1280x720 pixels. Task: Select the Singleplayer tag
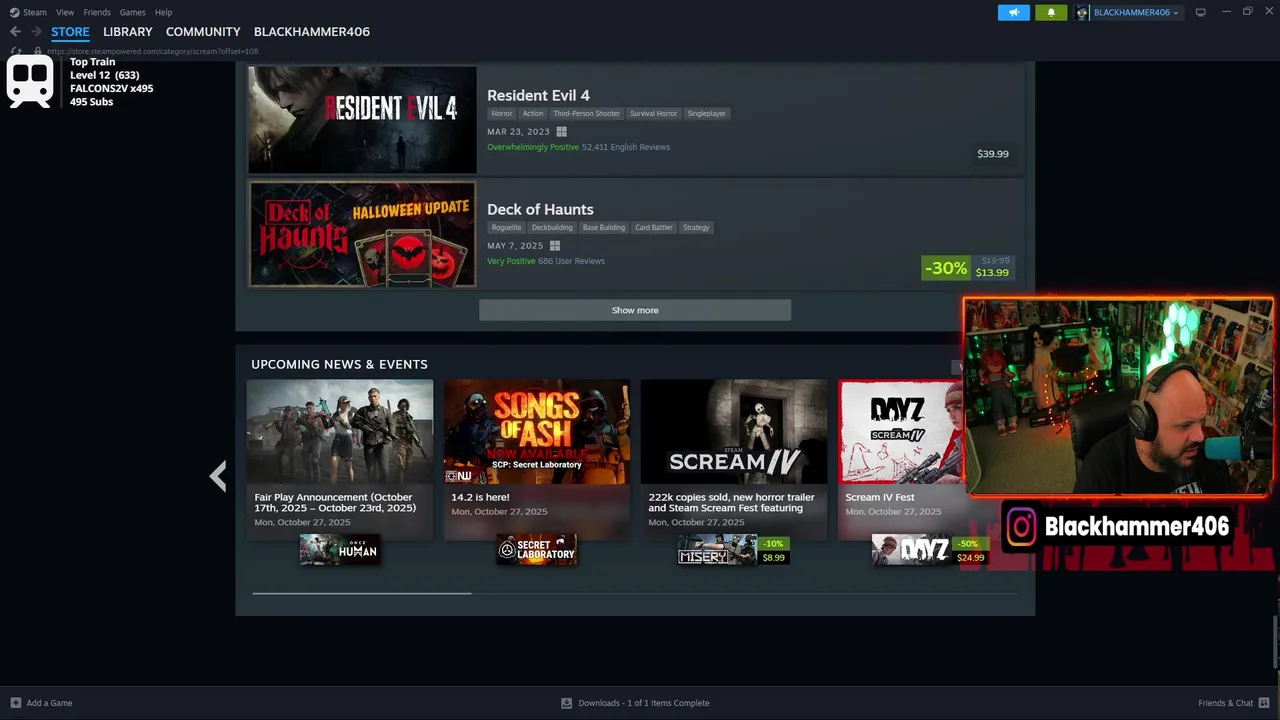coord(706,113)
